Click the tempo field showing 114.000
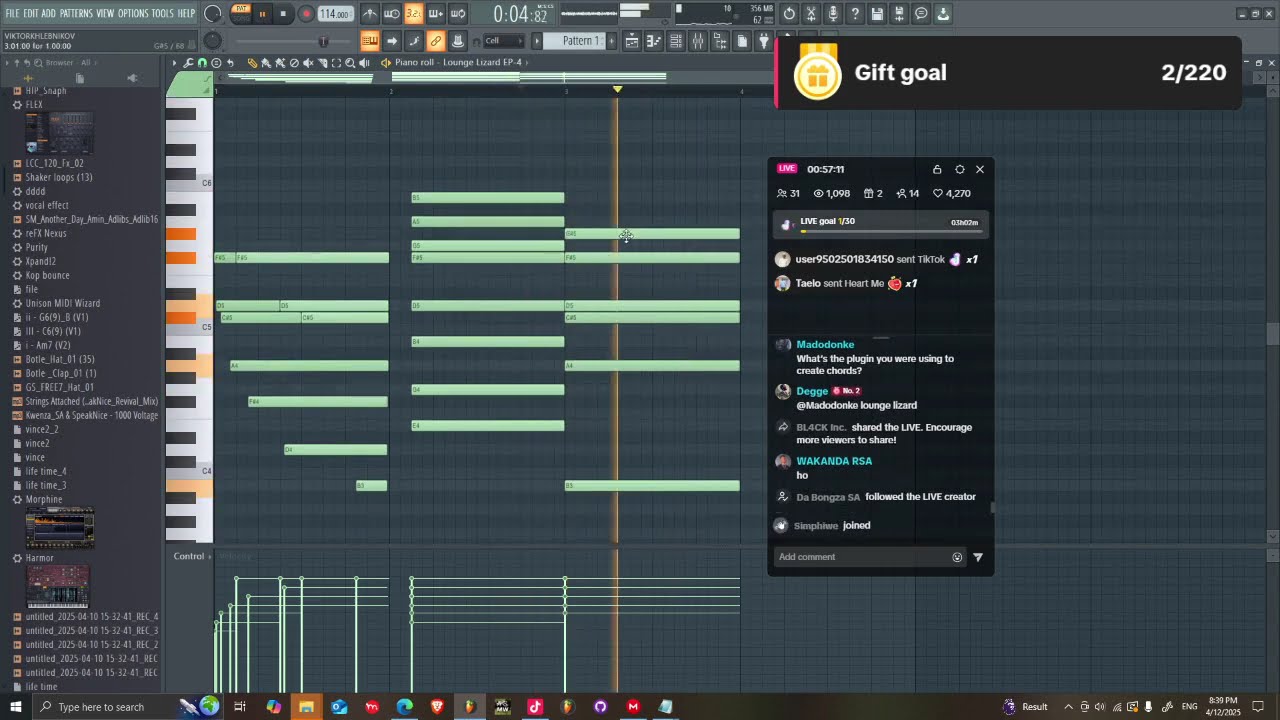Image resolution: width=1280 pixels, height=720 pixels. (335, 14)
